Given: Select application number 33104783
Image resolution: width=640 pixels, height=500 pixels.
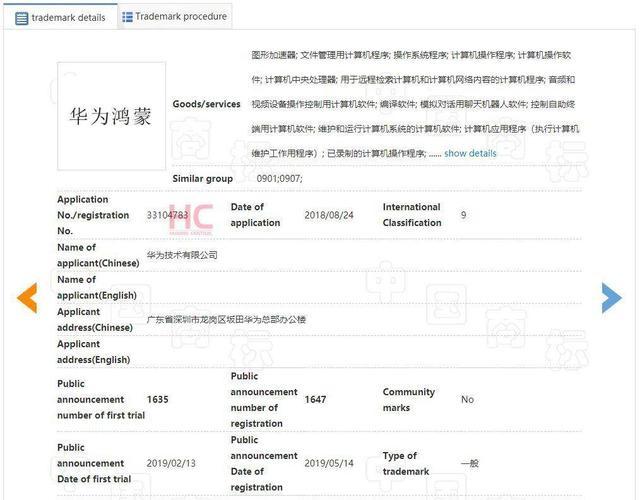Looking at the screenshot, I should (x=167, y=215).
